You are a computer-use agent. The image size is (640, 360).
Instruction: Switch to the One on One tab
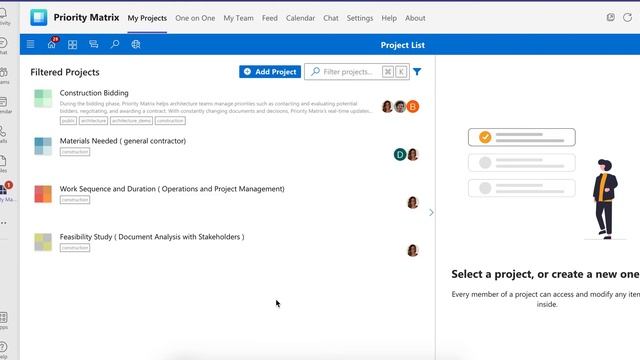pyautogui.click(x=195, y=18)
